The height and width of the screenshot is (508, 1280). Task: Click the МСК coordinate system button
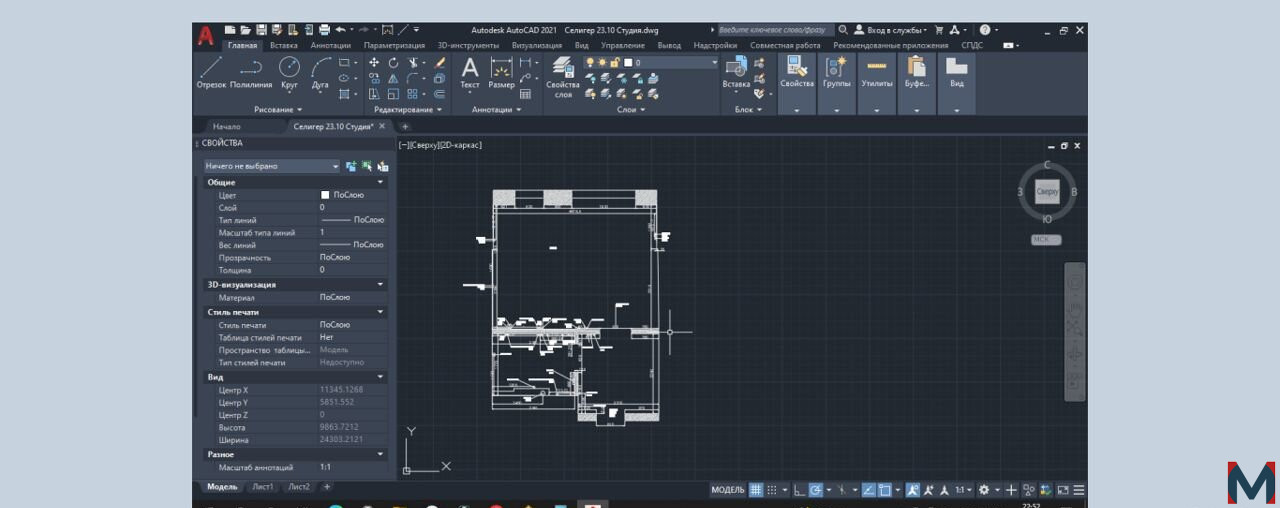[x=1046, y=240]
